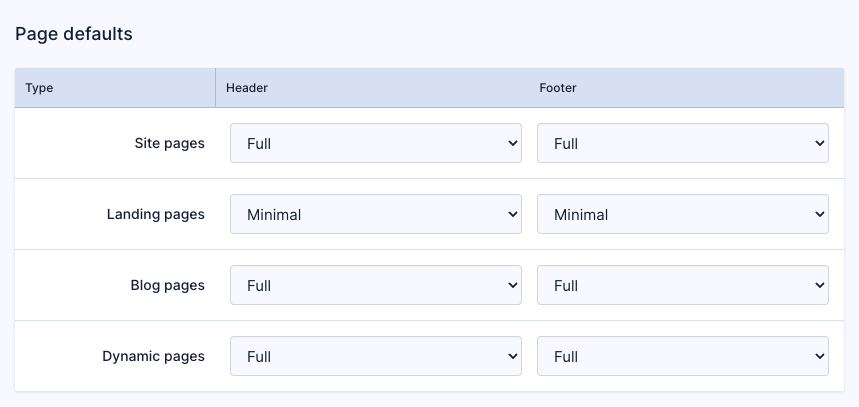Expand the Landing pages Header dropdown
The width and height of the screenshot is (859, 407).
click(x=375, y=214)
